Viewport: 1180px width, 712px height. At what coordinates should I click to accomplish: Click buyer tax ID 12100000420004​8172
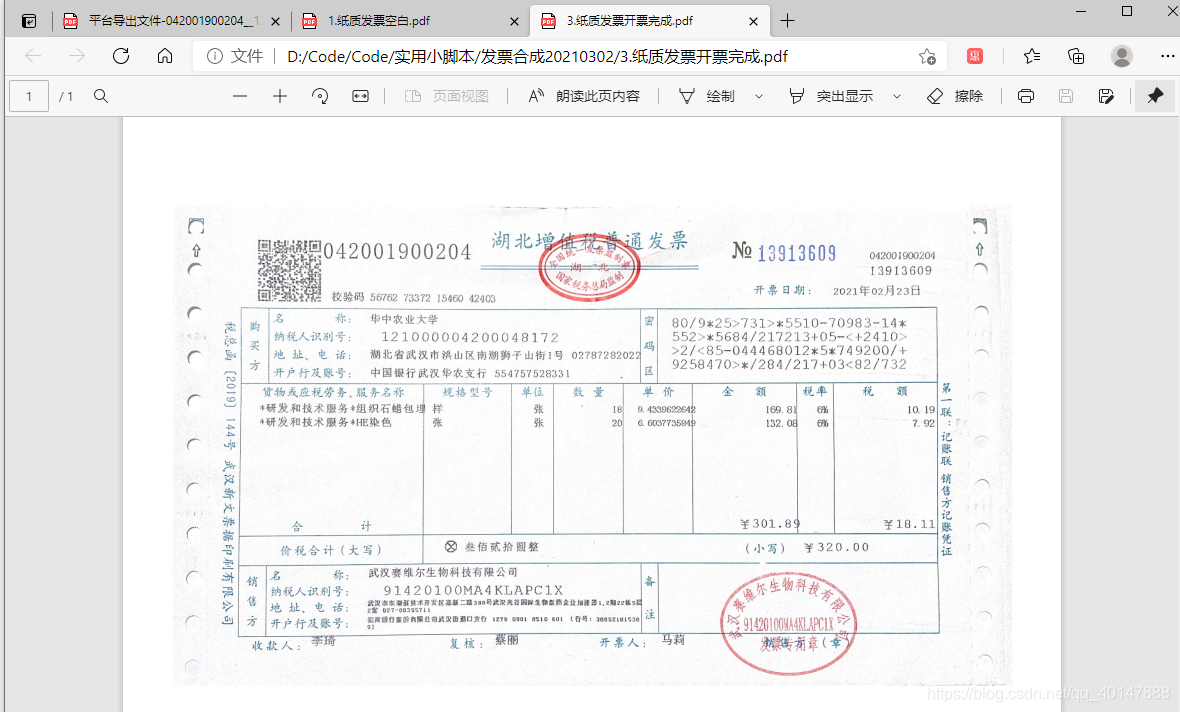point(470,337)
